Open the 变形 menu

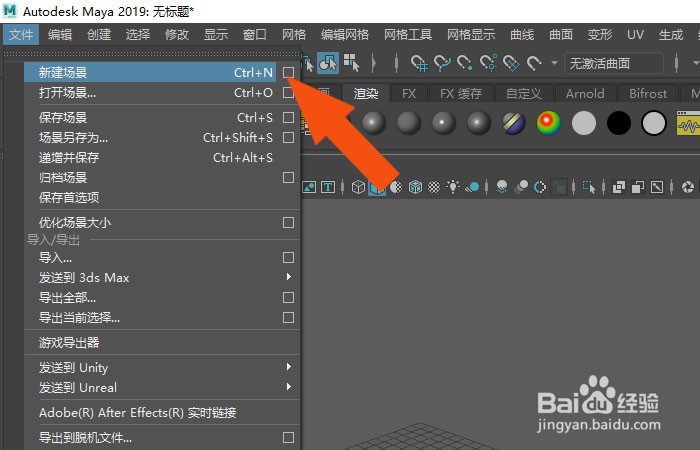600,34
